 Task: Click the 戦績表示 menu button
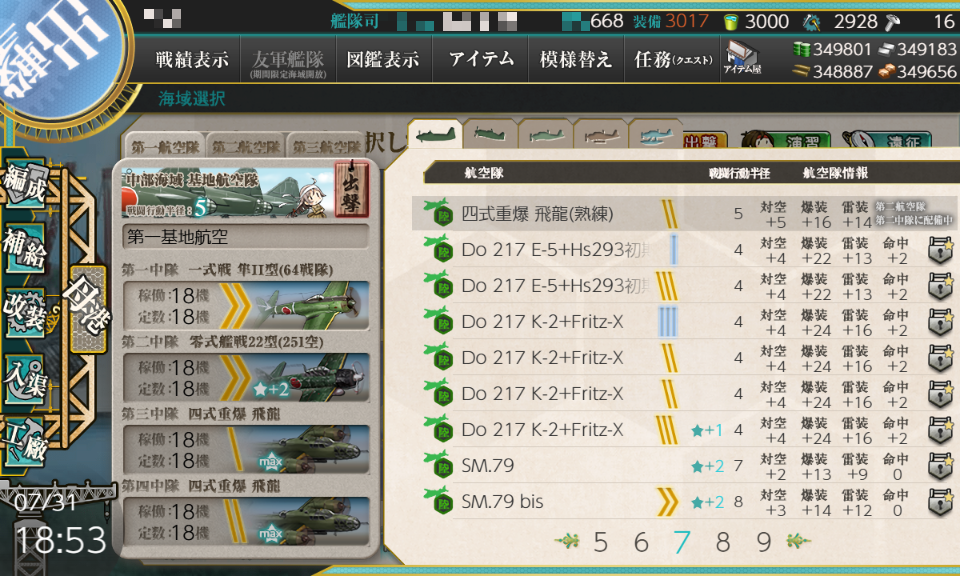[x=192, y=59]
